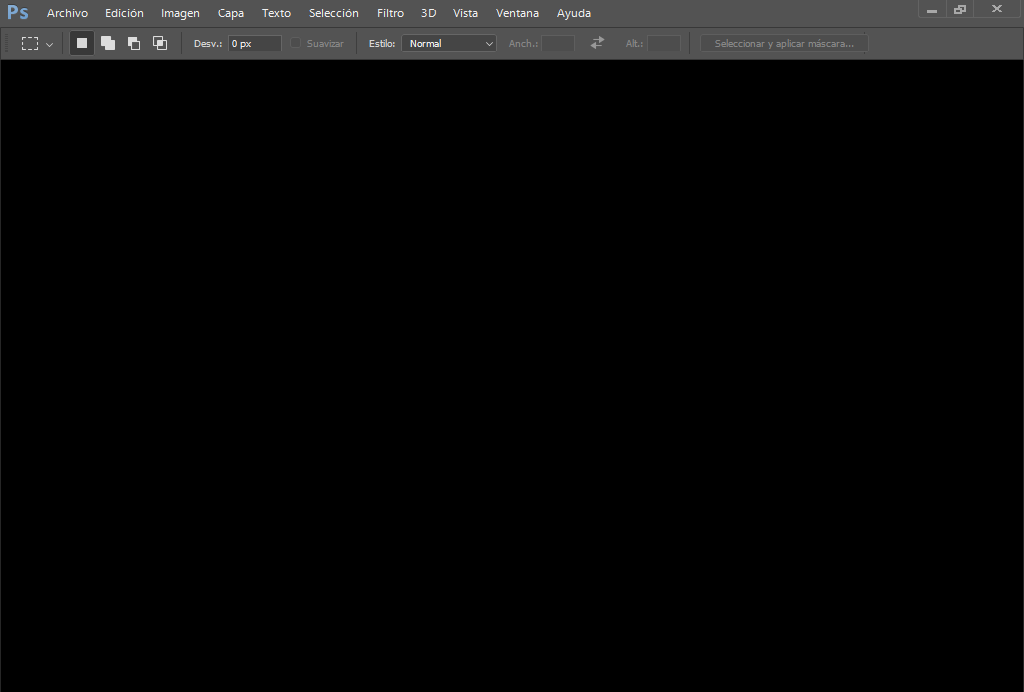This screenshot has width=1024, height=692.
Task: Click the Anch. width input field
Action: [x=557, y=43]
